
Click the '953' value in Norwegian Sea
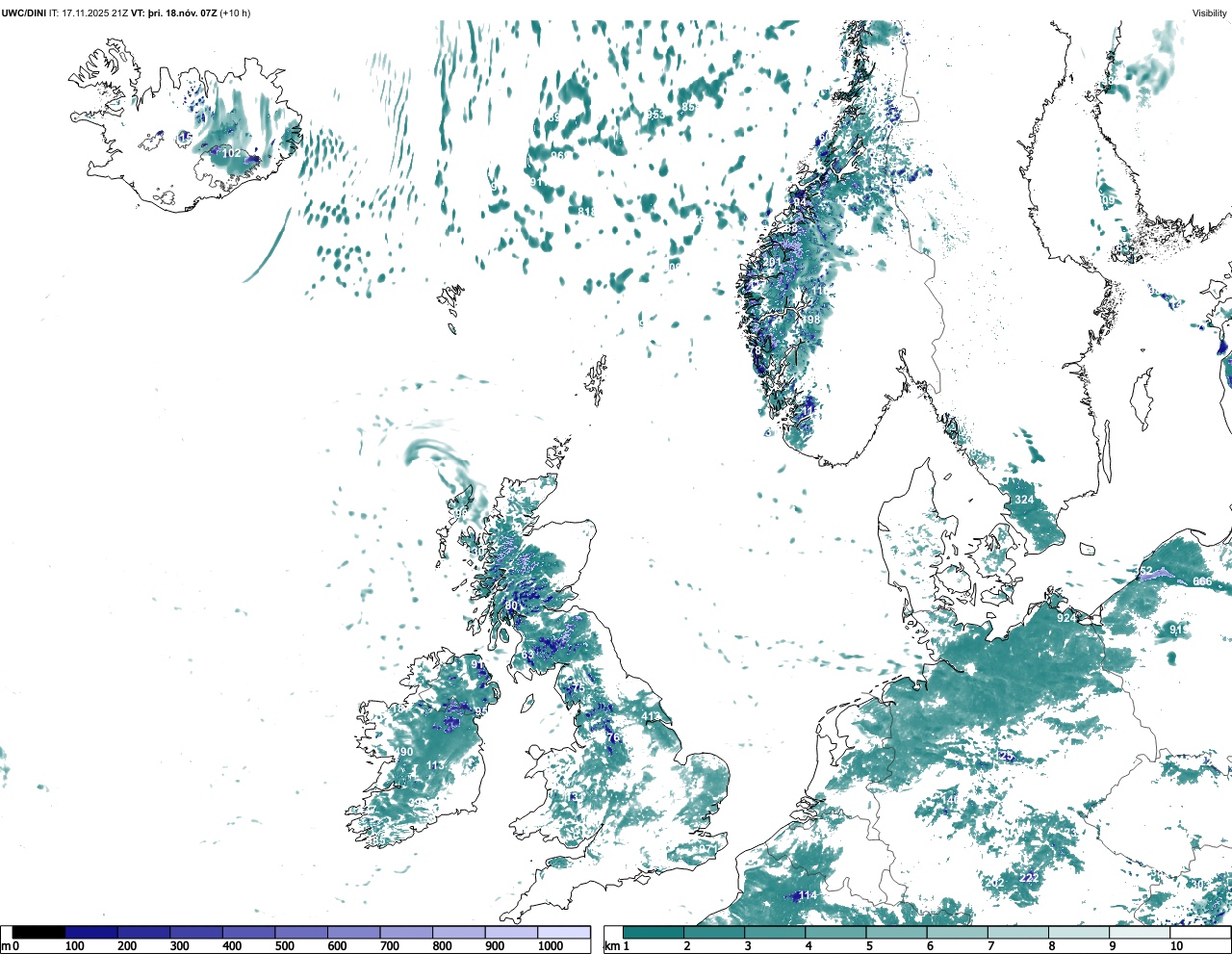pyautogui.click(x=654, y=116)
